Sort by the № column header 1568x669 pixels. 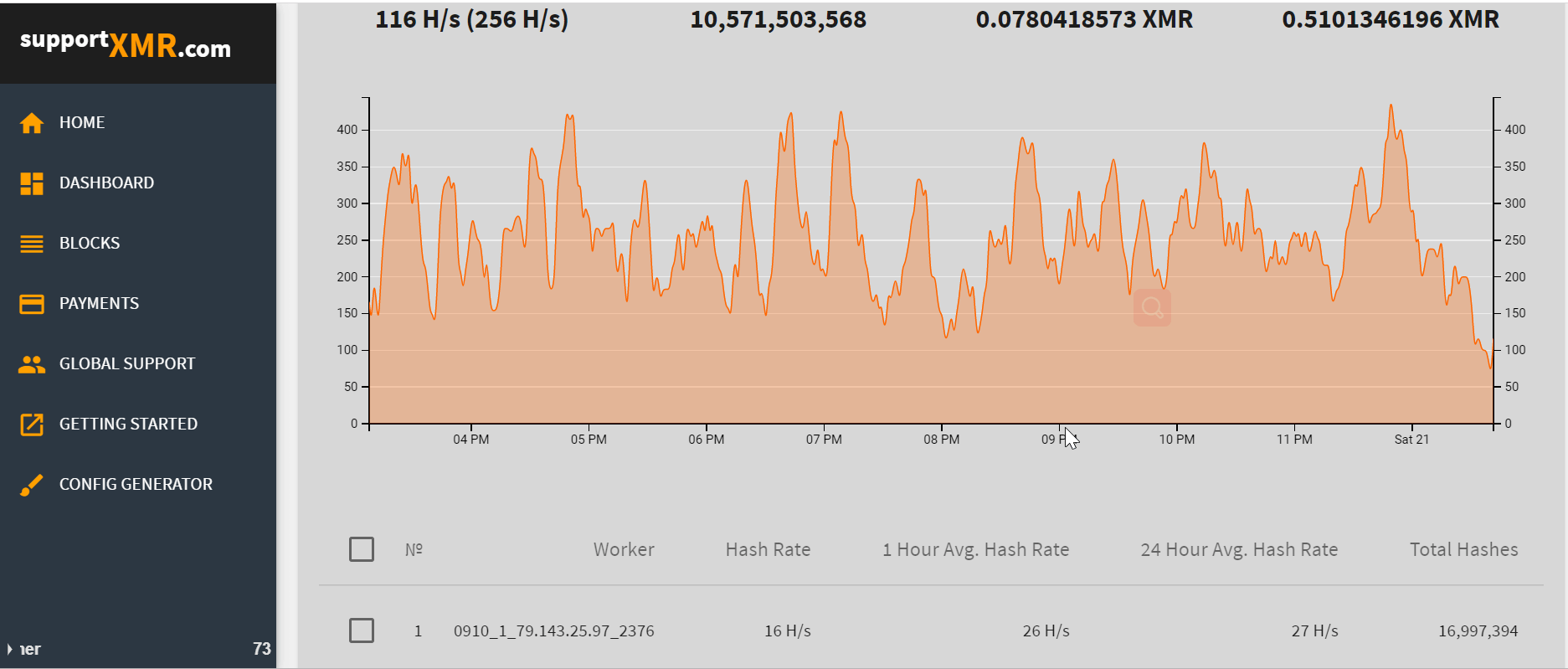[x=414, y=549]
